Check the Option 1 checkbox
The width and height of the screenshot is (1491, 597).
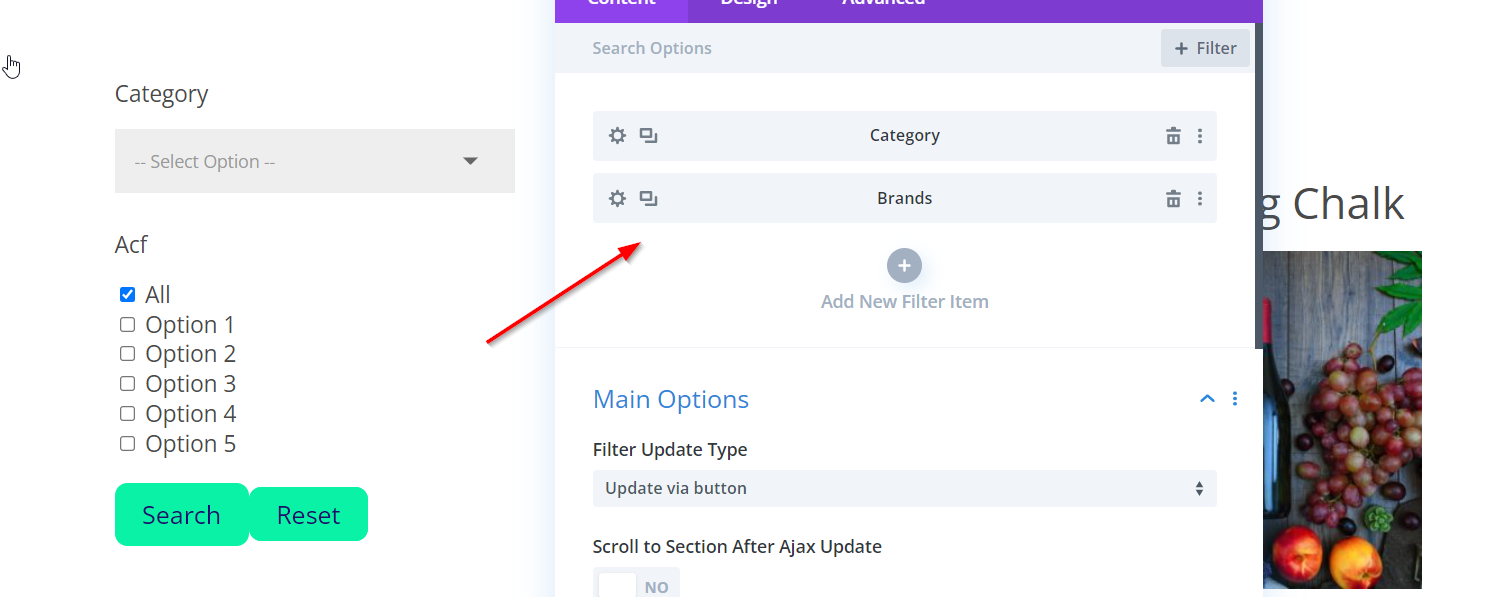point(127,325)
